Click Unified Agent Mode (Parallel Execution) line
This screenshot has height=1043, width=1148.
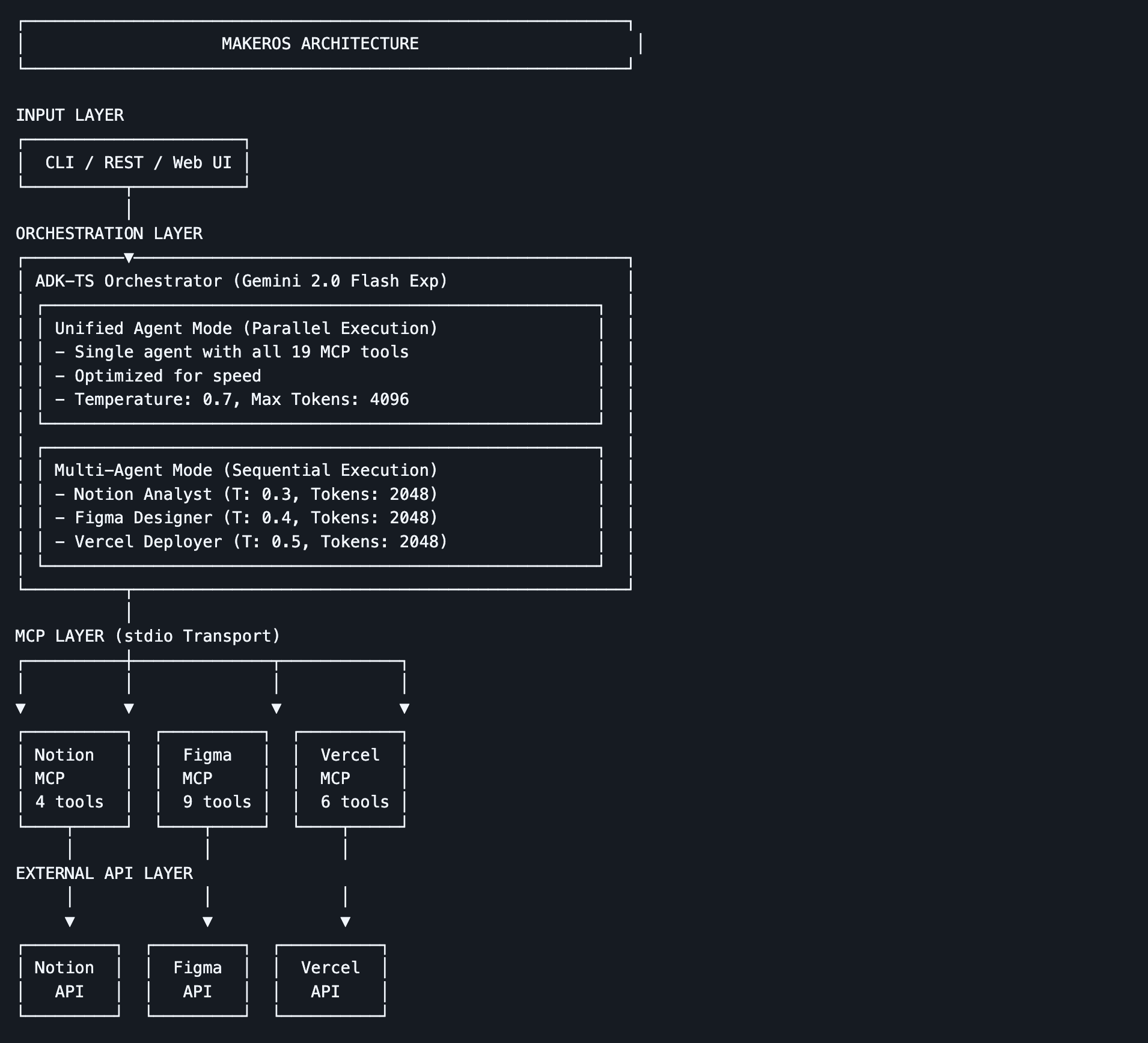[x=246, y=329]
